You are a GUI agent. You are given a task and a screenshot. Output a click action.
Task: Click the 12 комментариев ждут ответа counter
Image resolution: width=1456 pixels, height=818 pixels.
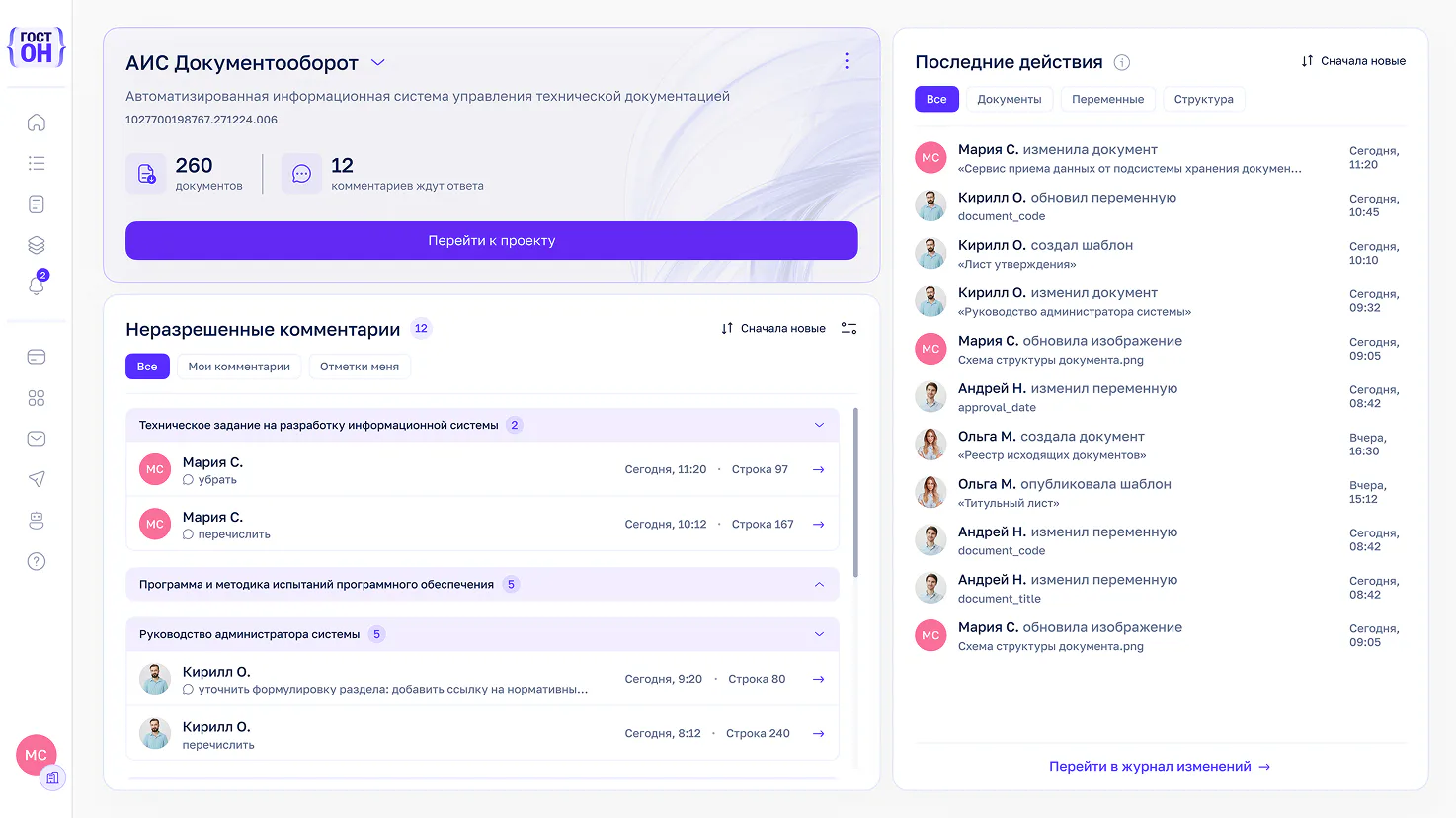click(383, 173)
